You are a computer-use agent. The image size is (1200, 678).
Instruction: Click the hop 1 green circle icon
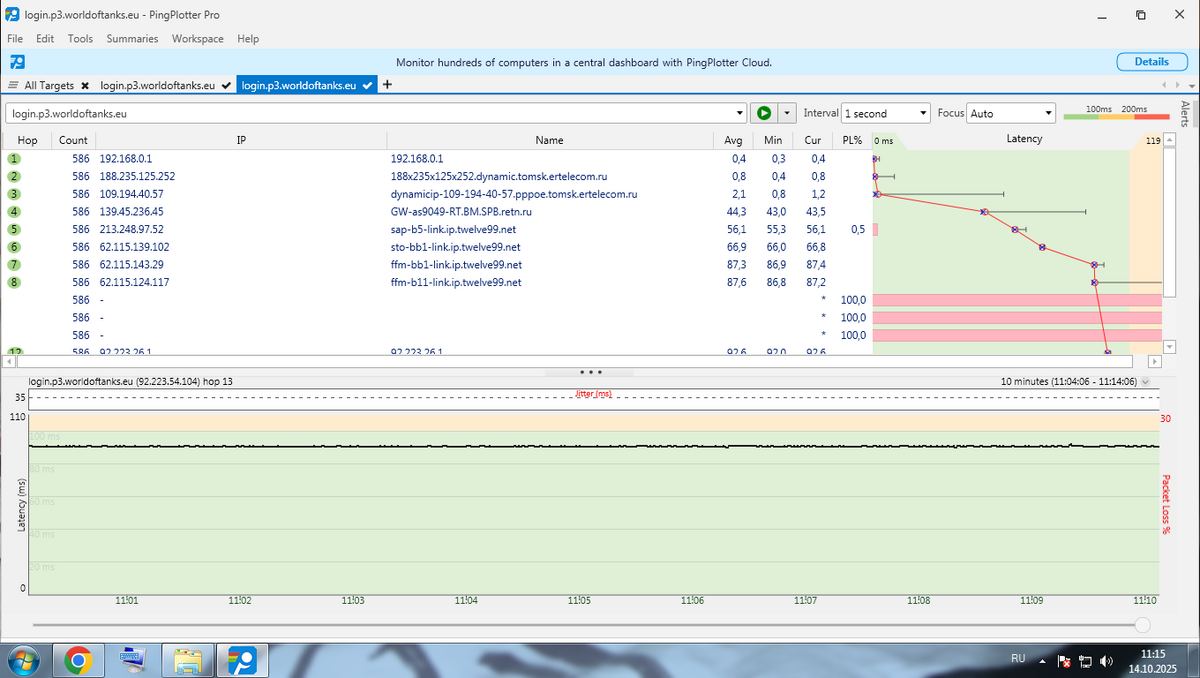point(15,158)
